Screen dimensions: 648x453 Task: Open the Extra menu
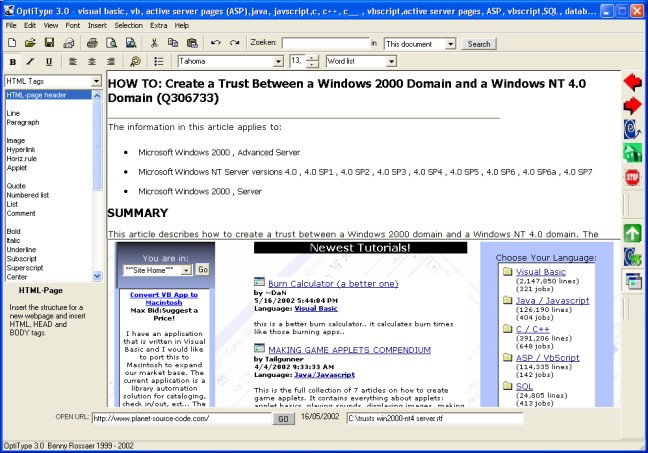tap(159, 25)
